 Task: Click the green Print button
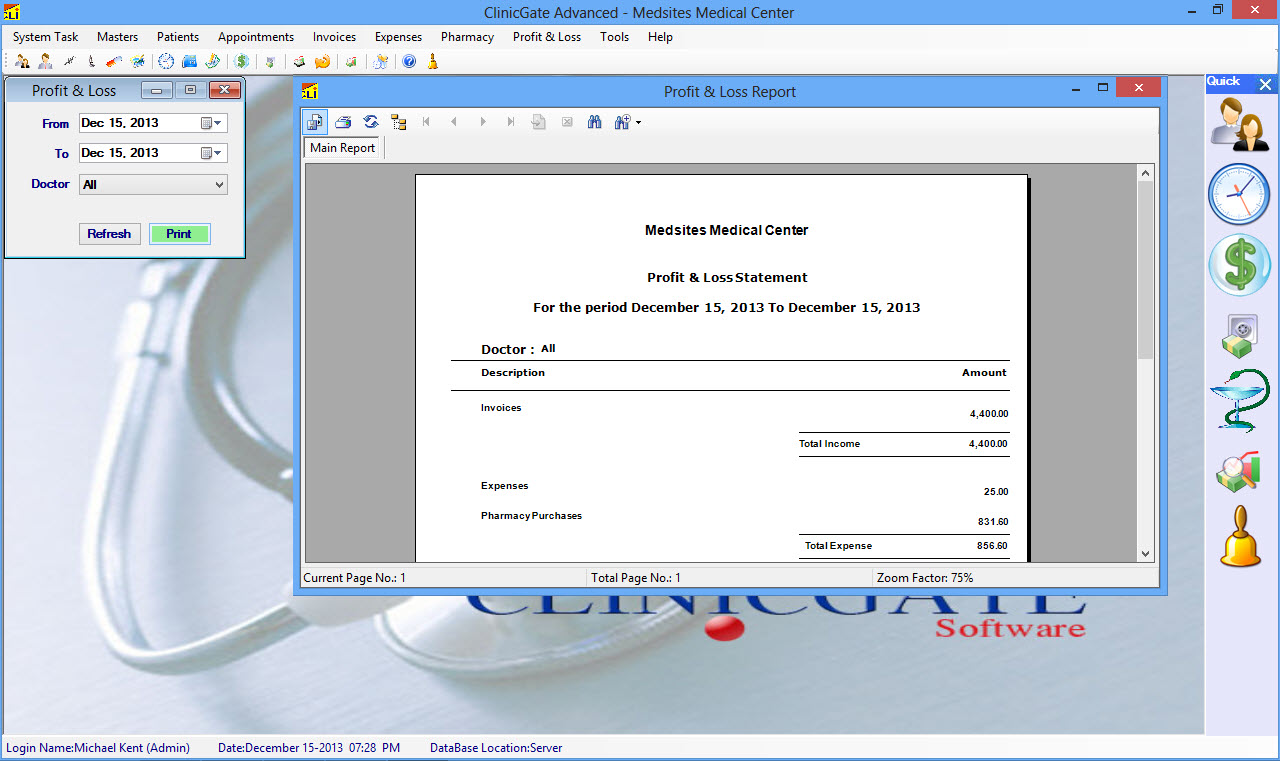(x=179, y=234)
